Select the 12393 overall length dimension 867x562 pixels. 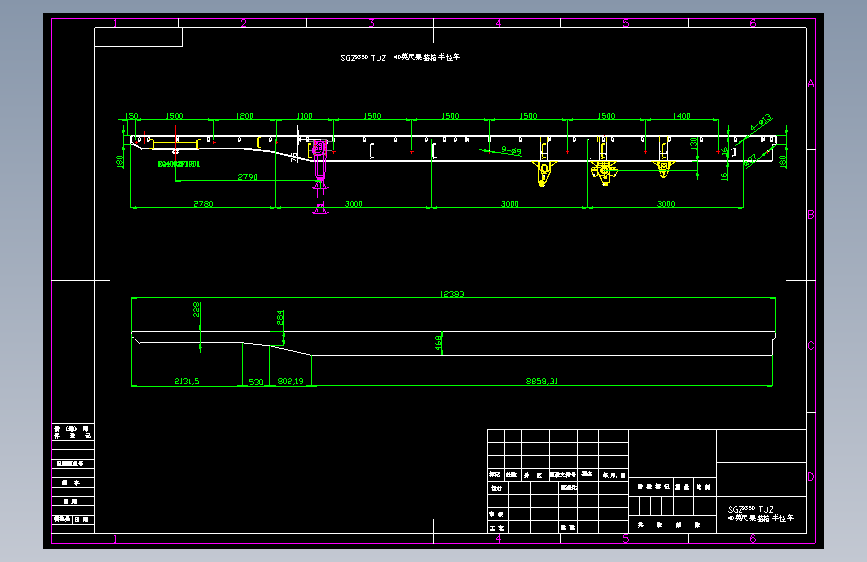tap(452, 294)
